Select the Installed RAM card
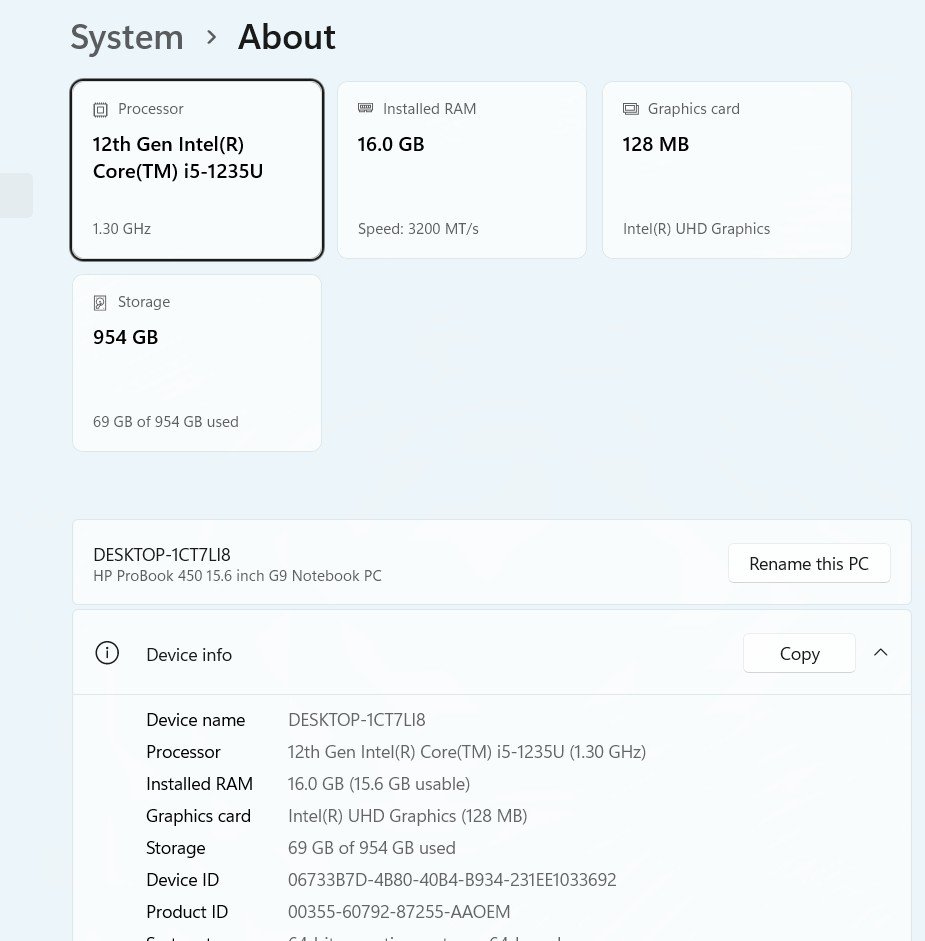925x941 pixels. 462,170
